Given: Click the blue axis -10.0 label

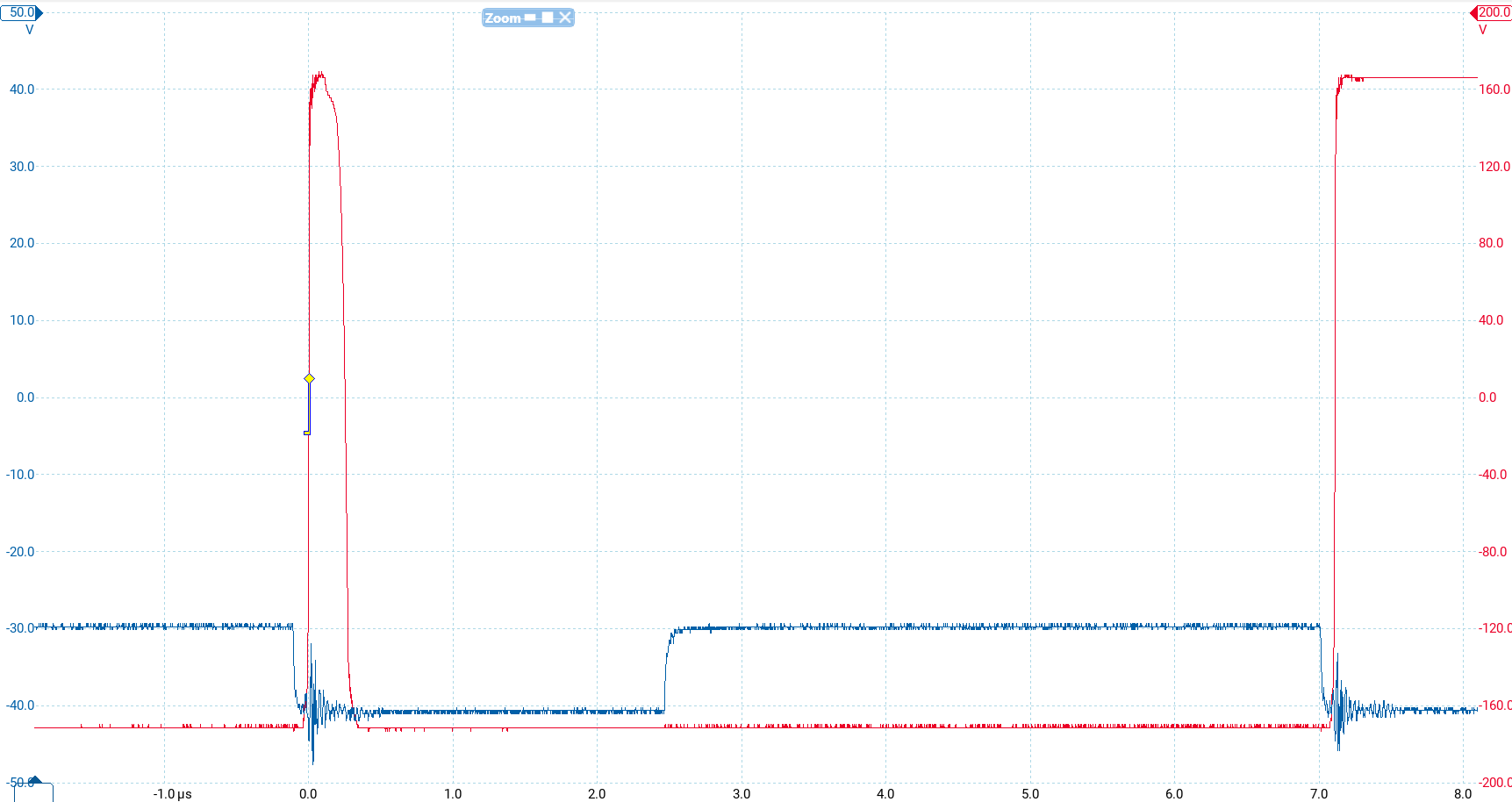Looking at the screenshot, I should click(20, 475).
